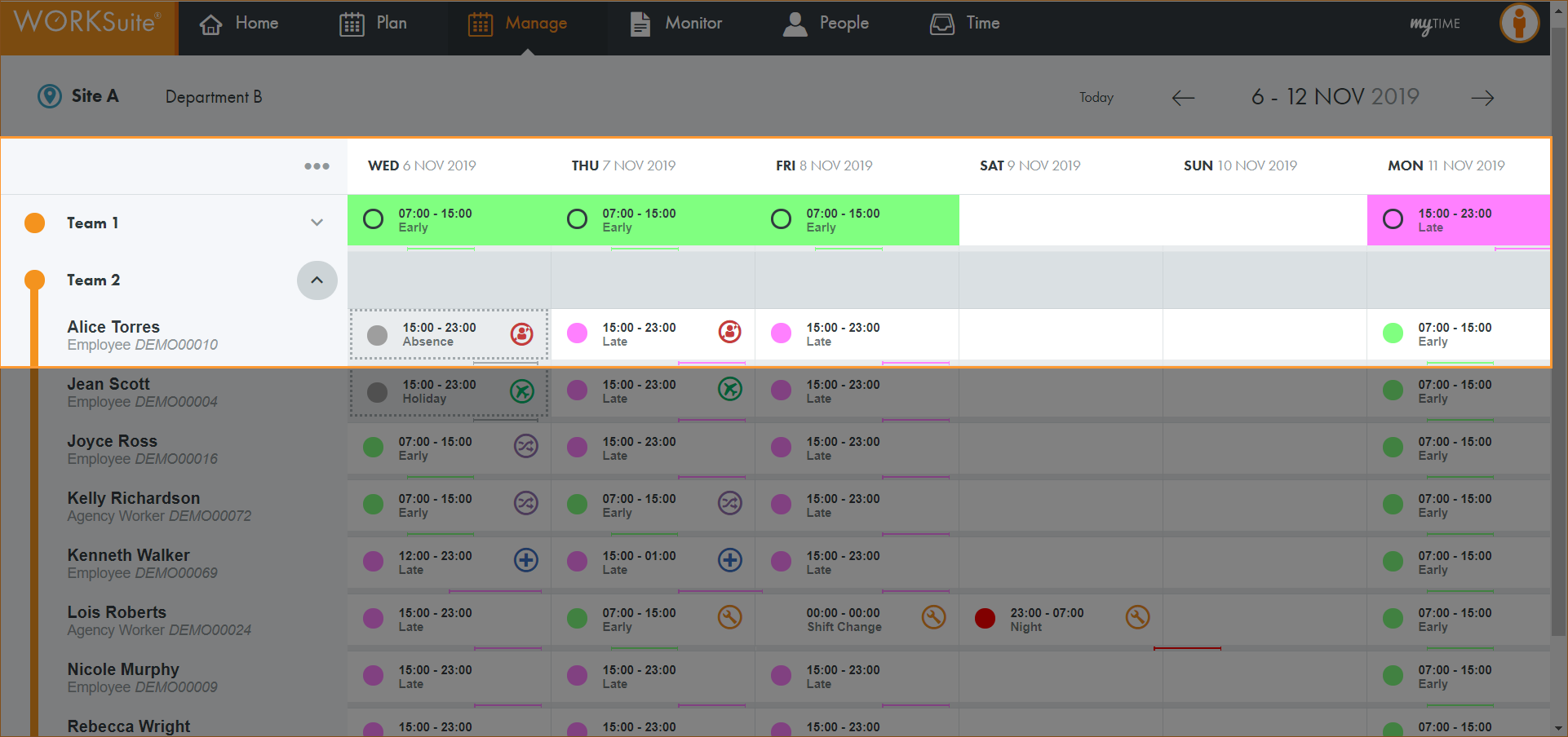
Task: Click the user profile avatar icon
Action: 1518,23
